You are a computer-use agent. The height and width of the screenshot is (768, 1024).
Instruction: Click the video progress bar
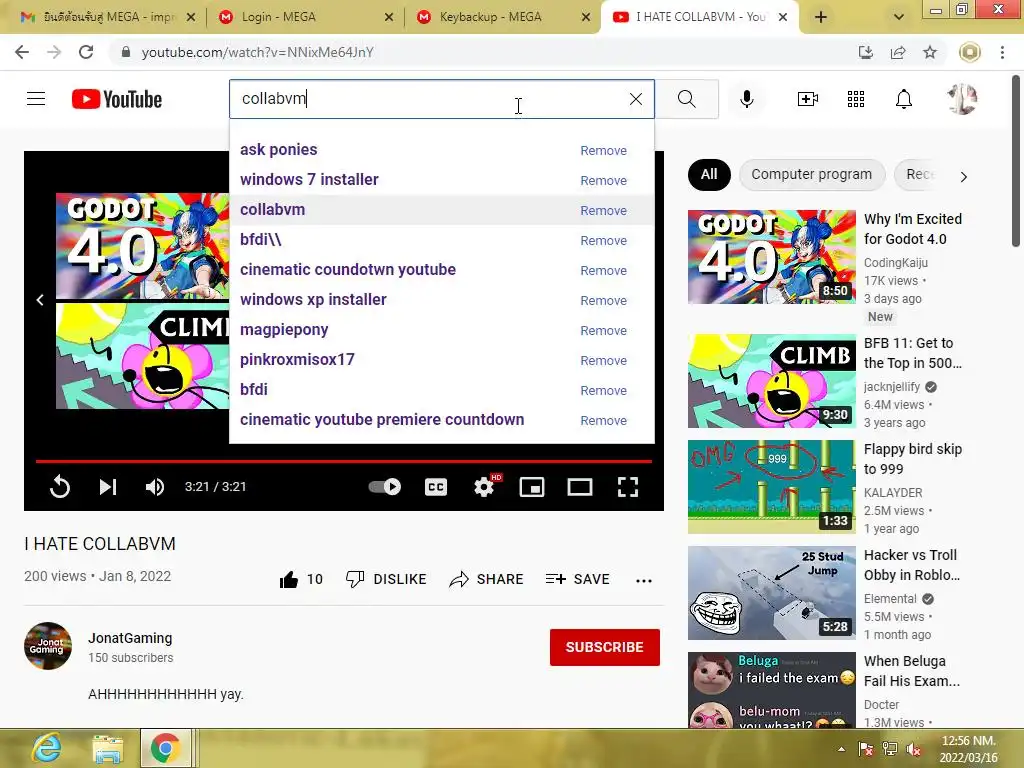point(344,461)
